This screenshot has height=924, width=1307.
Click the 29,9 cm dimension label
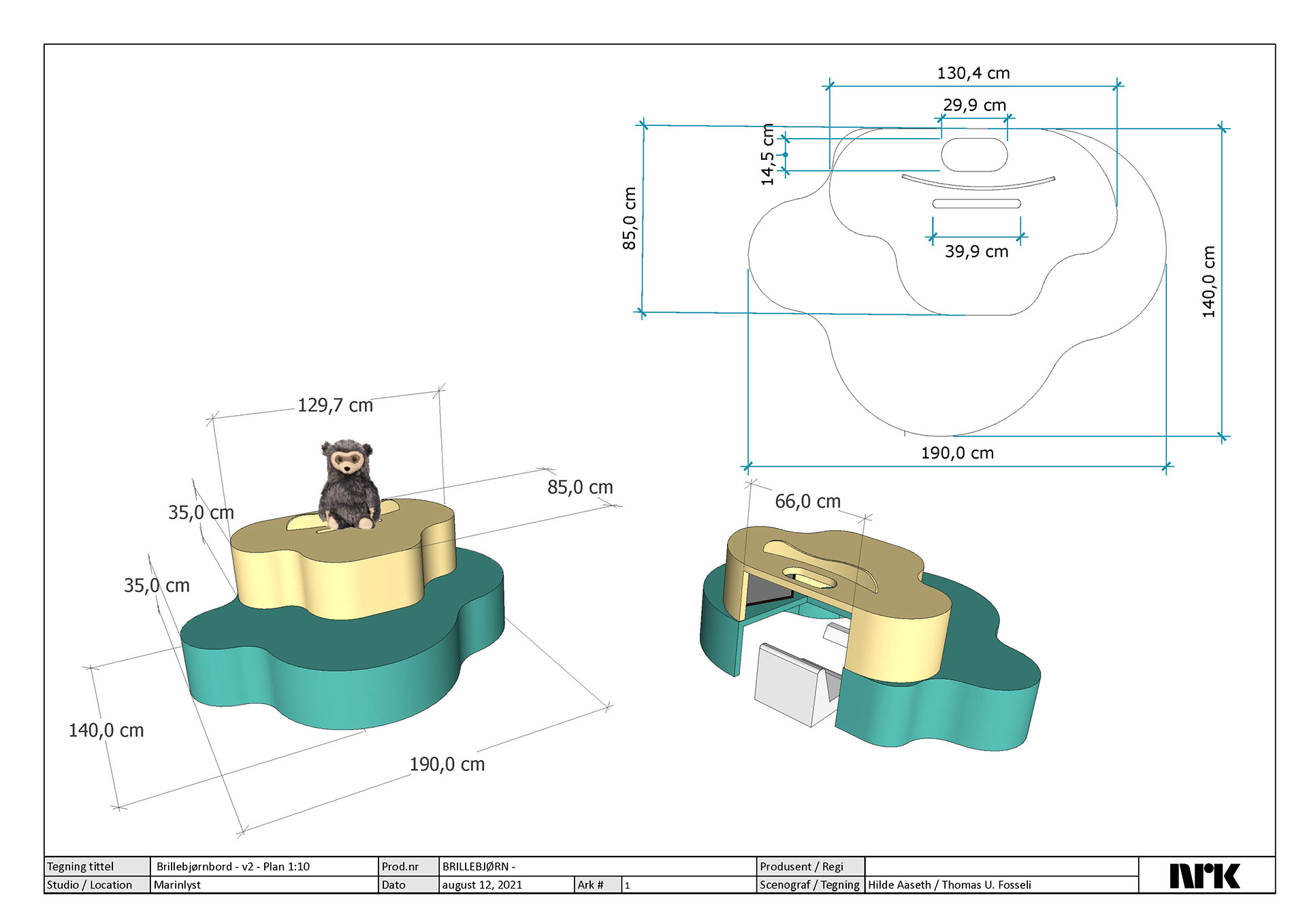click(x=974, y=105)
